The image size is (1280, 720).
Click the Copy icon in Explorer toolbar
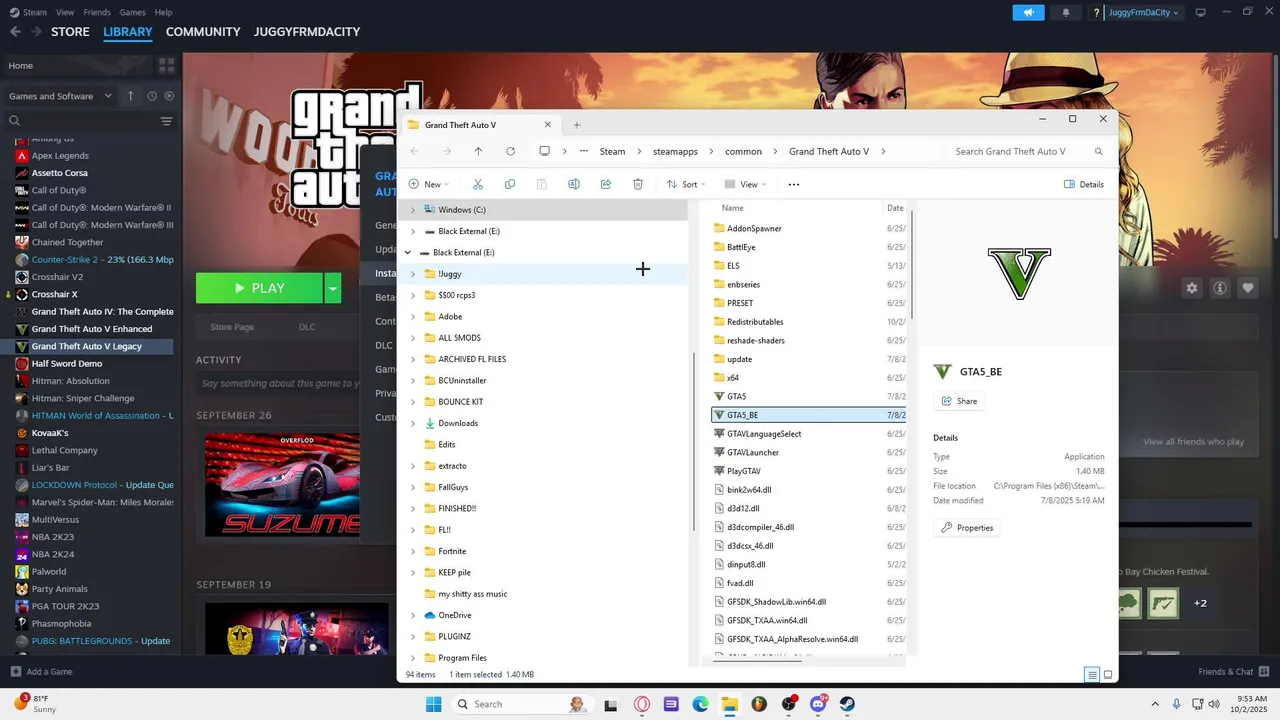[510, 184]
